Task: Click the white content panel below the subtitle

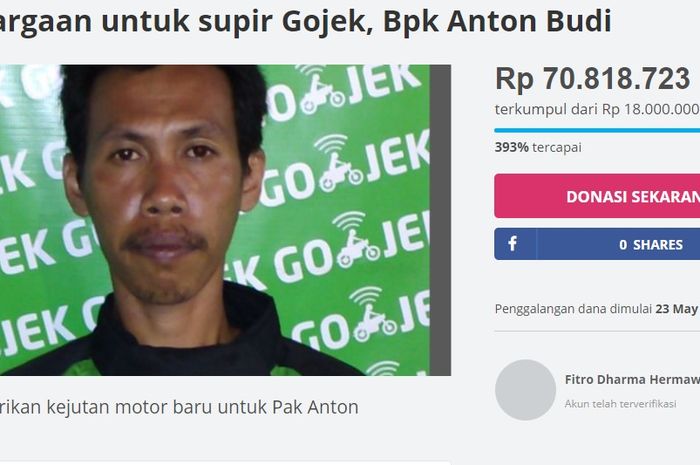Action: coord(225,463)
